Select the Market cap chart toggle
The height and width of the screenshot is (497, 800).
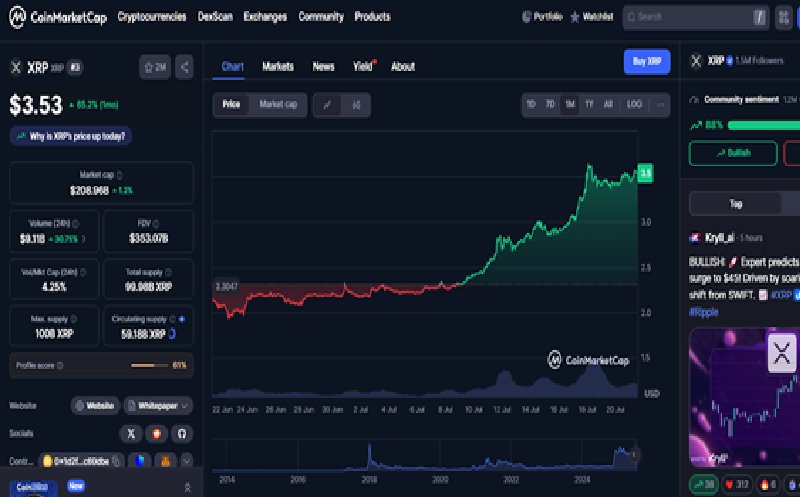coord(278,105)
